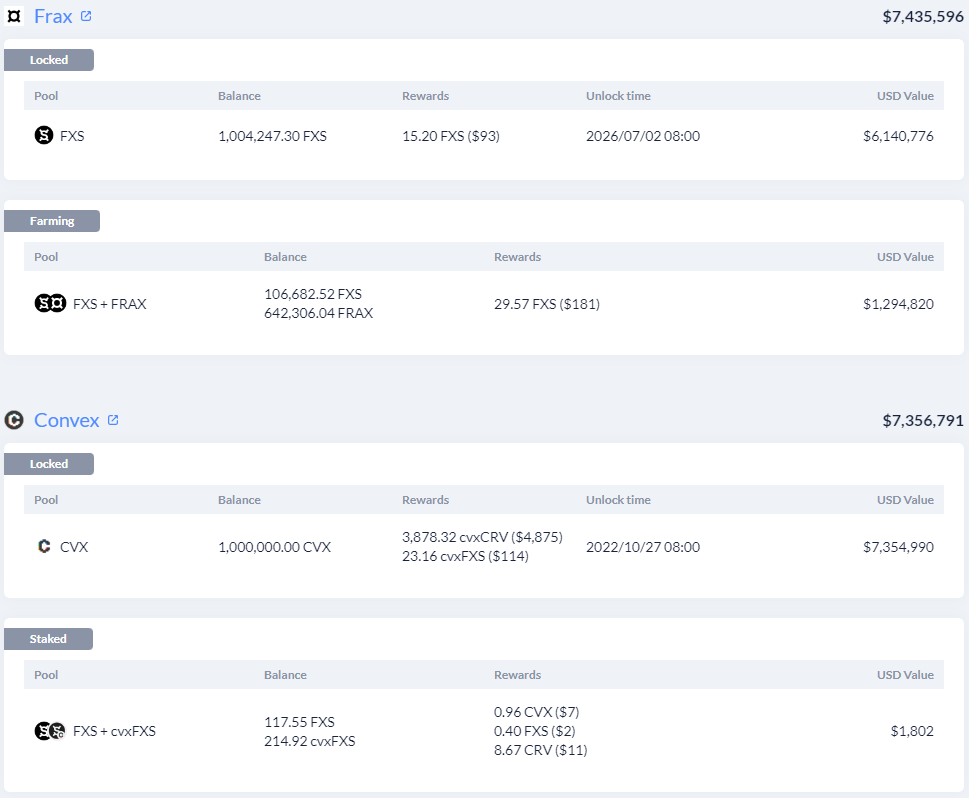Click the Convex protocol logo icon
The width and height of the screenshot is (969, 798).
click(x=14, y=420)
